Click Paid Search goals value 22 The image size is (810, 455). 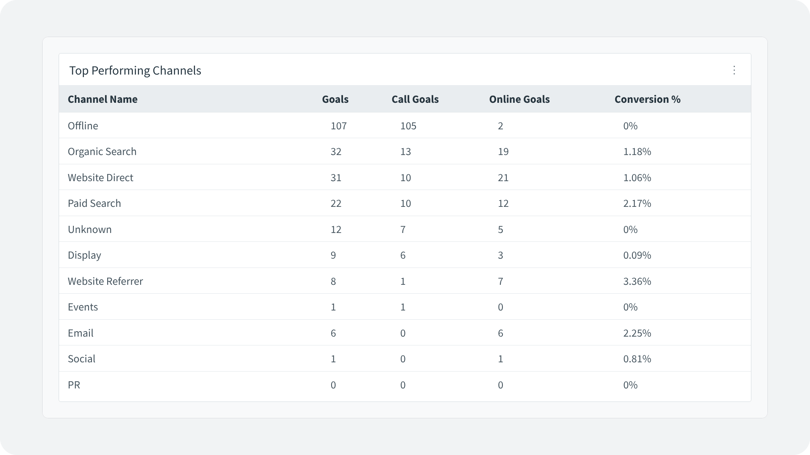(336, 203)
